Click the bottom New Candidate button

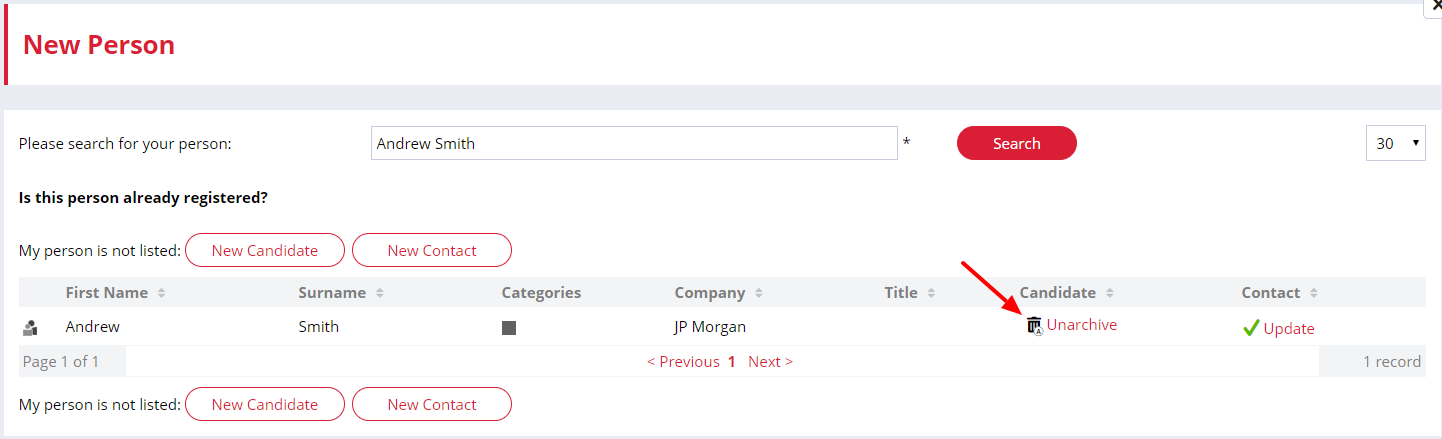click(265, 404)
